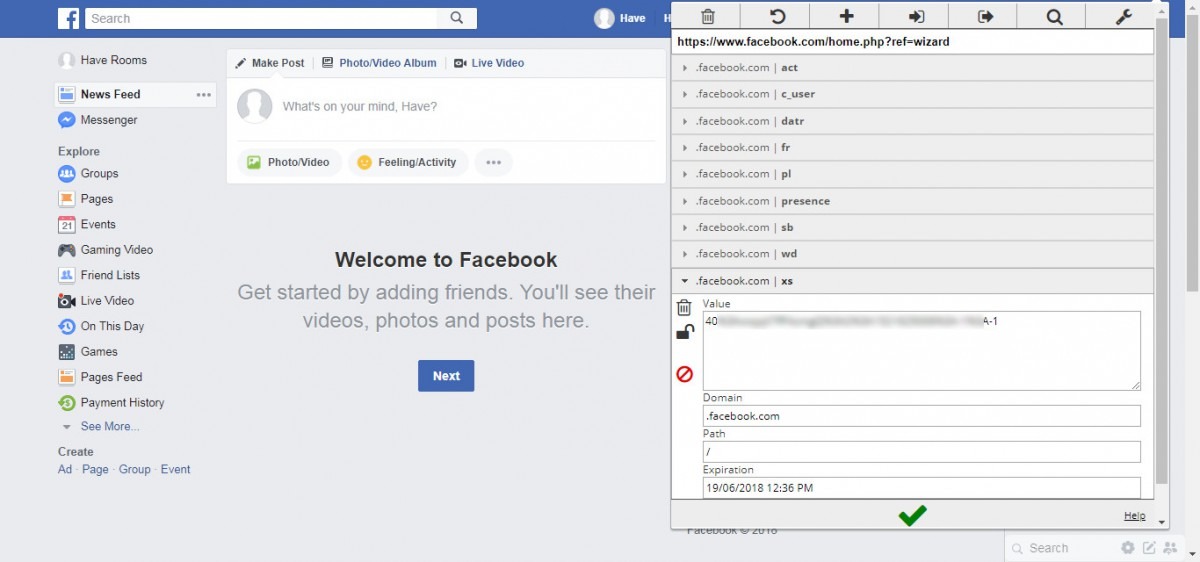Open chat settings gear icon
Screen dimensions: 1200x562
(x=1128, y=548)
